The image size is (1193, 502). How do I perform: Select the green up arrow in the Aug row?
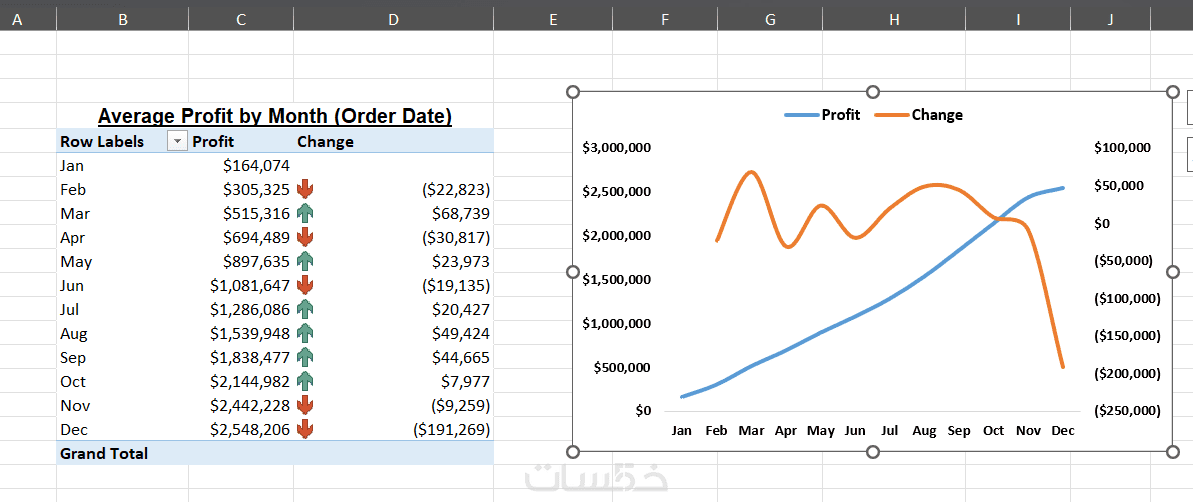[x=306, y=334]
